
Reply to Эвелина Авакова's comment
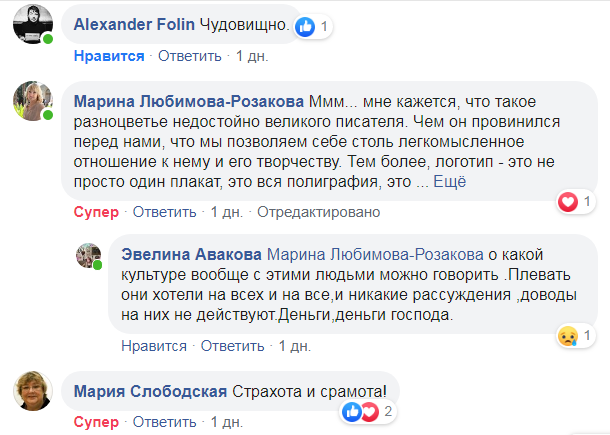228,345
